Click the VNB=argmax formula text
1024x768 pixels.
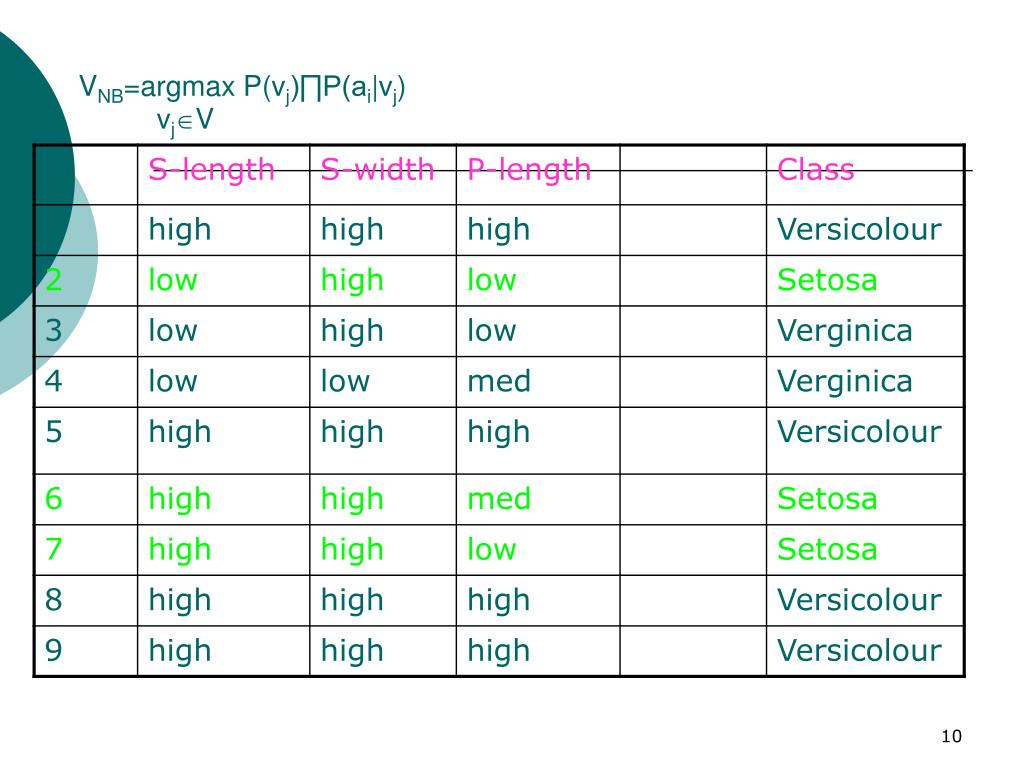point(242,89)
